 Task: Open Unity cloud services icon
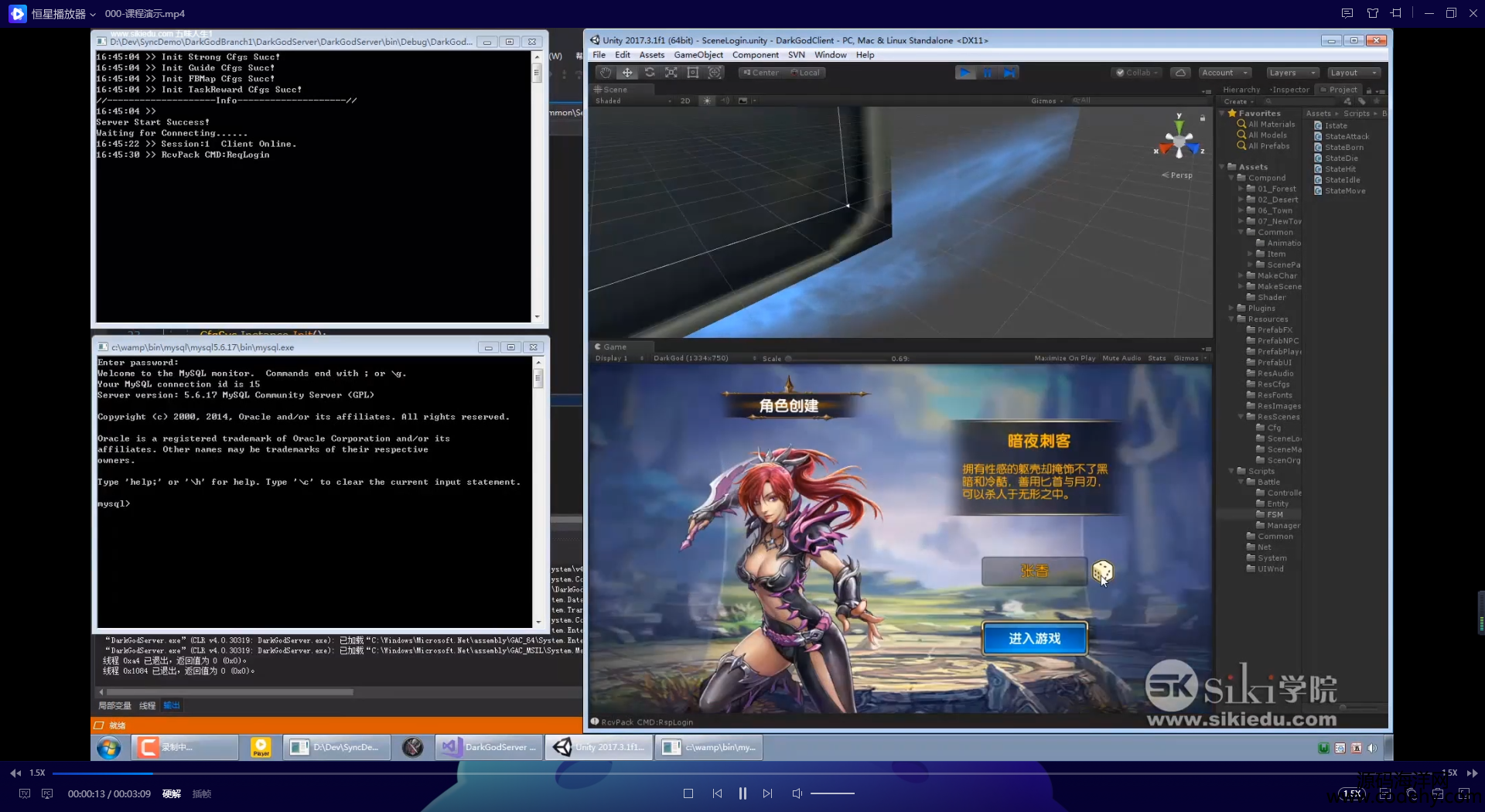pyautogui.click(x=1179, y=73)
